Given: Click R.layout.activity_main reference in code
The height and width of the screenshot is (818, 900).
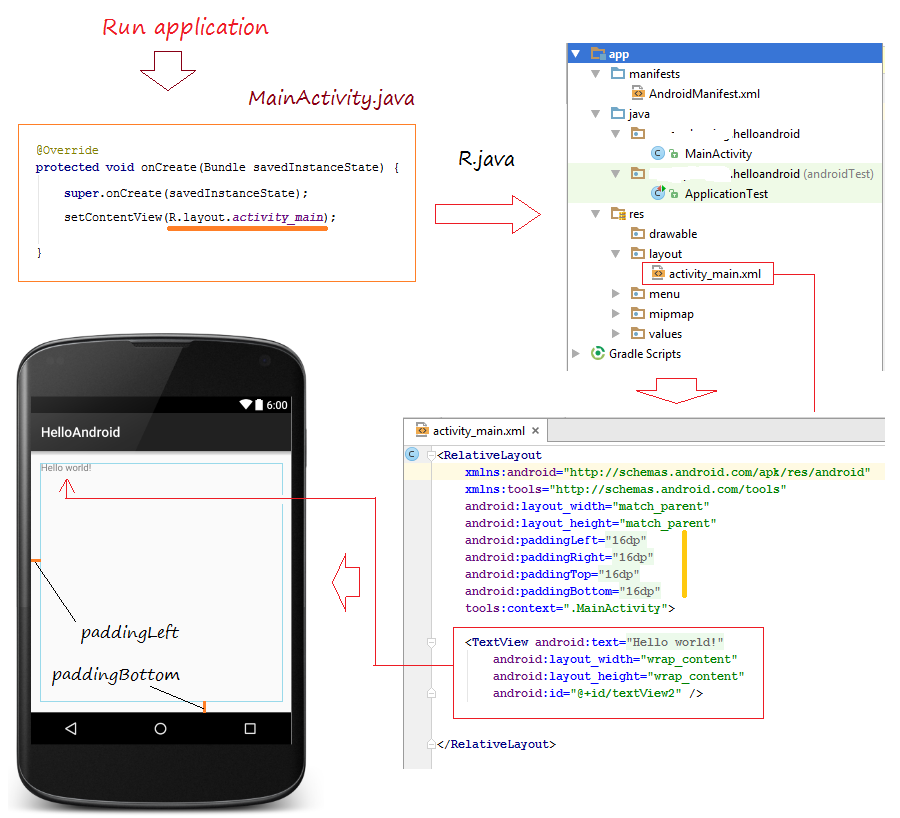Looking at the screenshot, I should pyautogui.click(x=249, y=217).
